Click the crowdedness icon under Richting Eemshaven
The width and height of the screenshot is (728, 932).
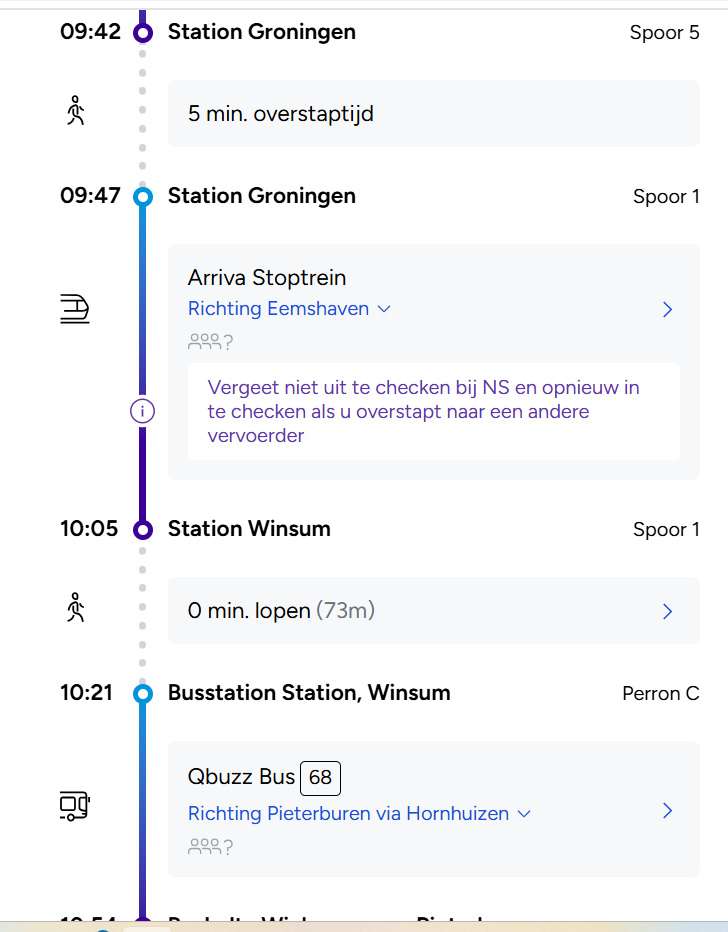pyautogui.click(x=210, y=342)
